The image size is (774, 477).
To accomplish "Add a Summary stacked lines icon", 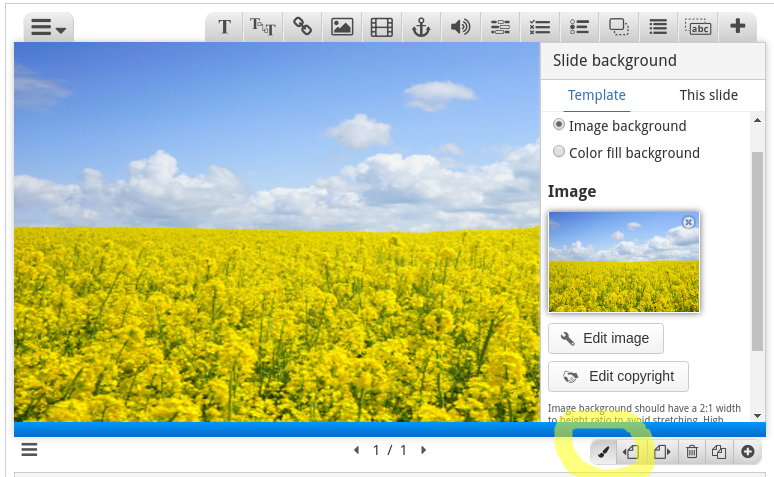I will [658, 27].
